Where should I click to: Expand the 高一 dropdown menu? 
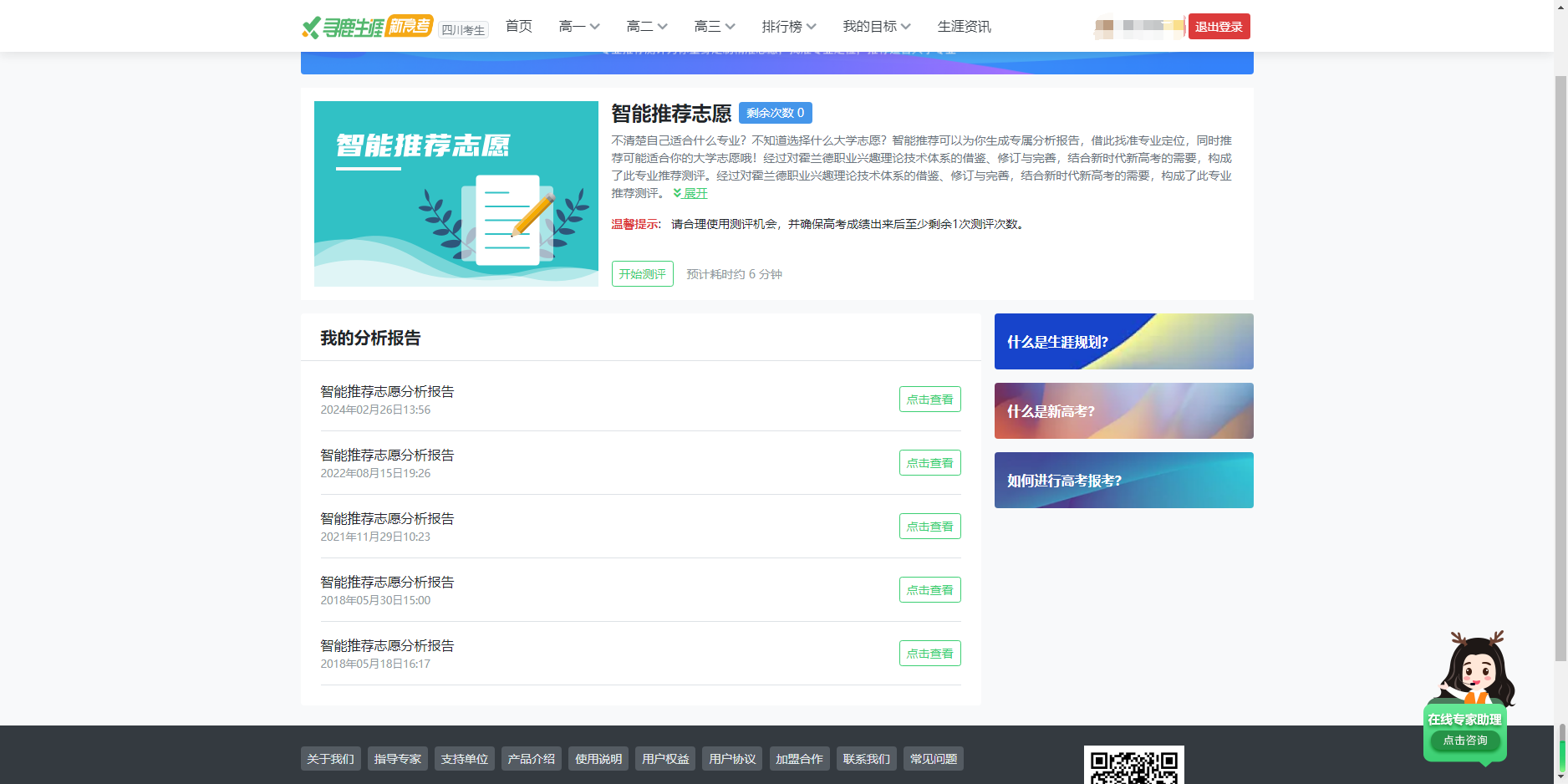click(578, 27)
